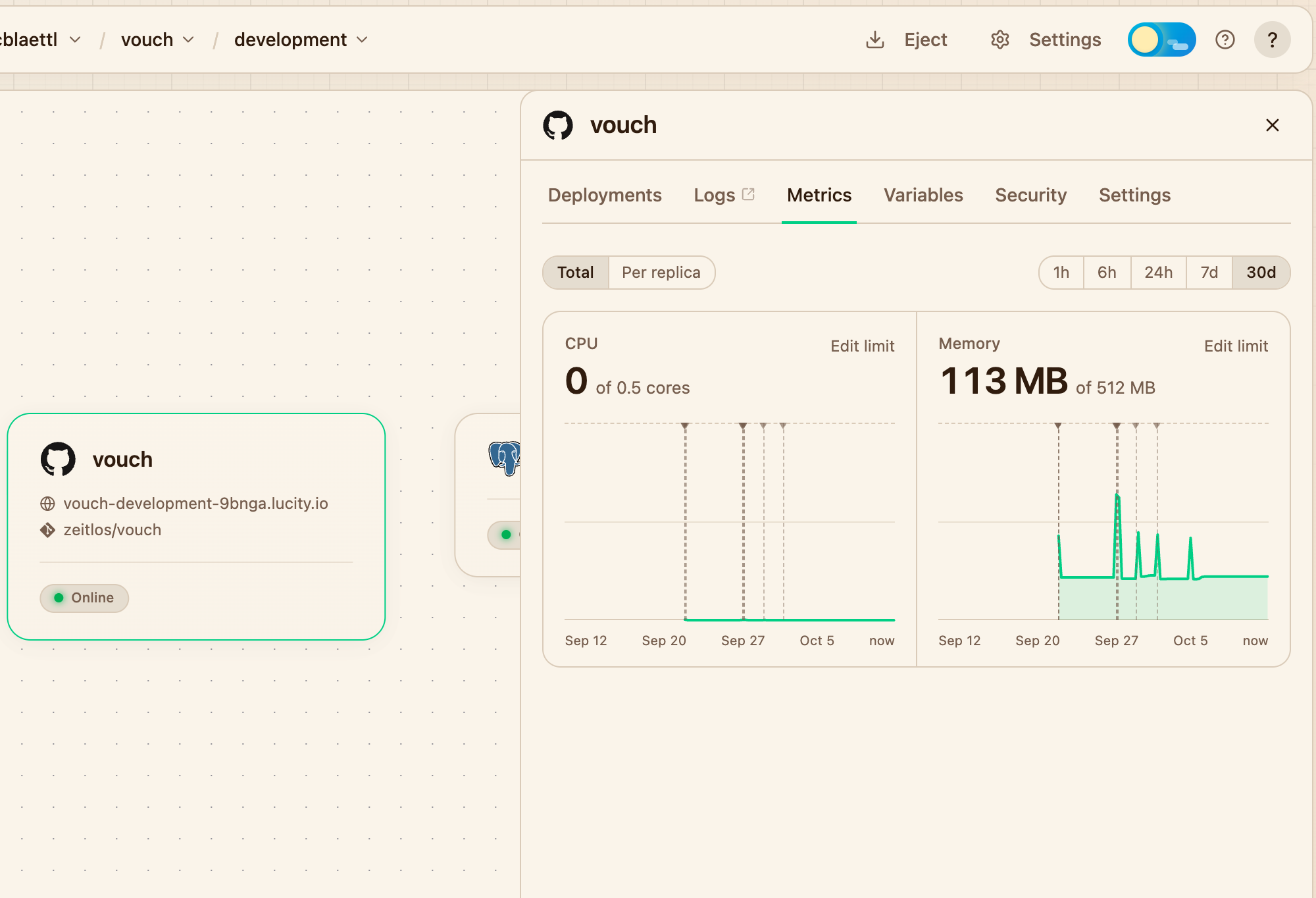Open the zeitlos/vouch repository link

click(x=112, y=530)
